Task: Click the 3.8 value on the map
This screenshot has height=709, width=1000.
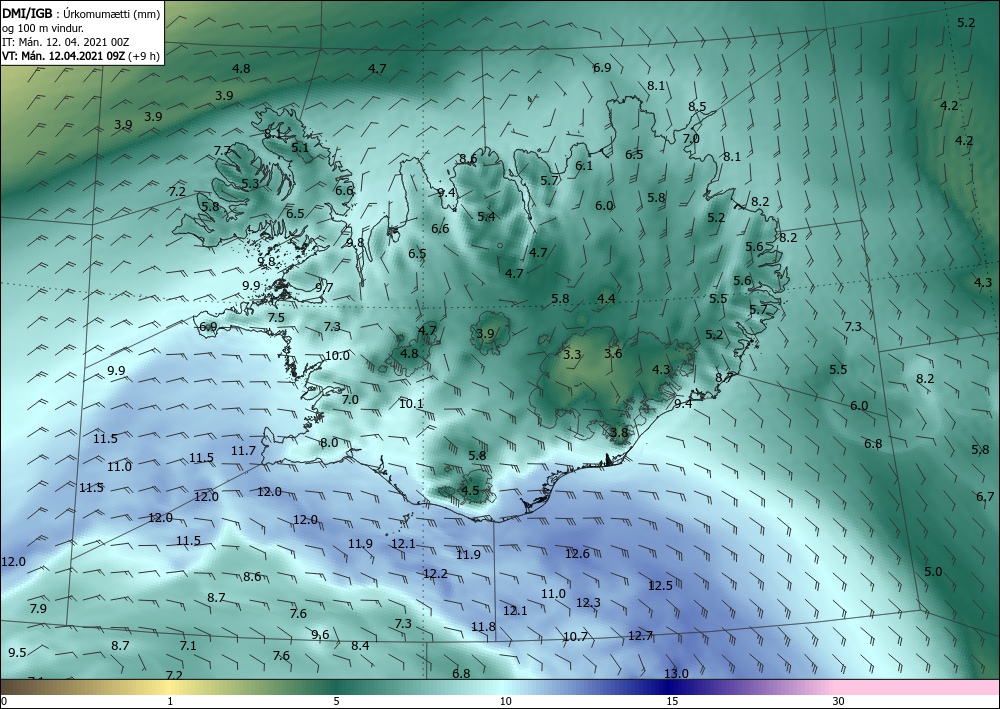Action: [x=619, y=432]
